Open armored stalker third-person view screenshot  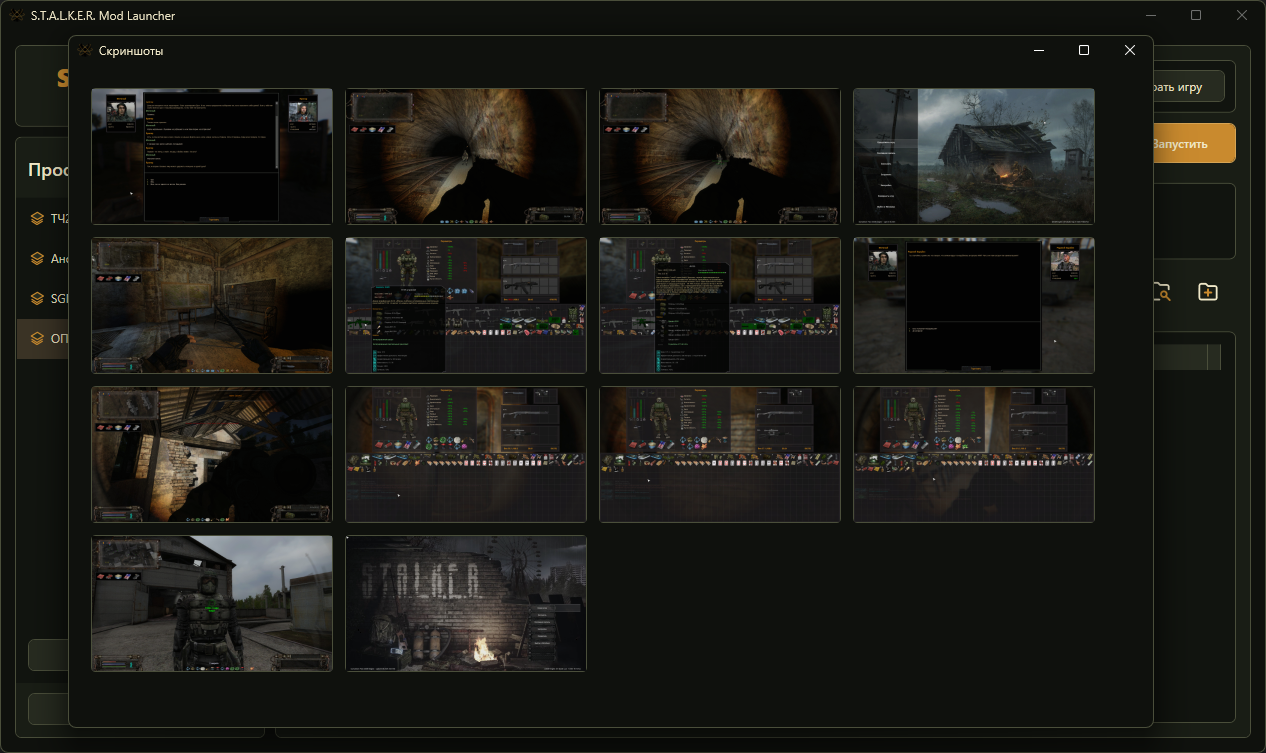tap(212, 603)
